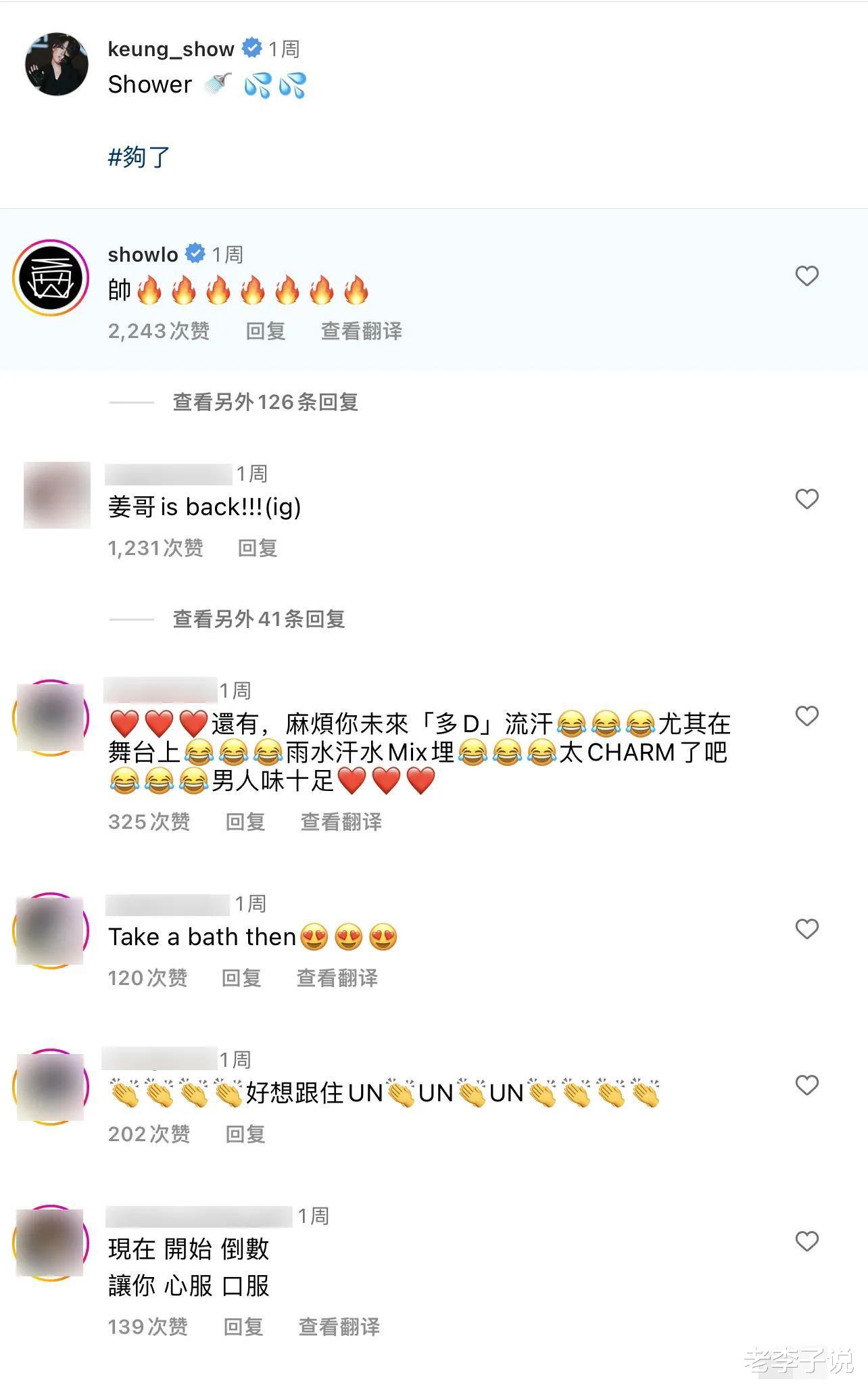Tap heart on '男人味十足' comment
868x1392 pixels.
806,716
